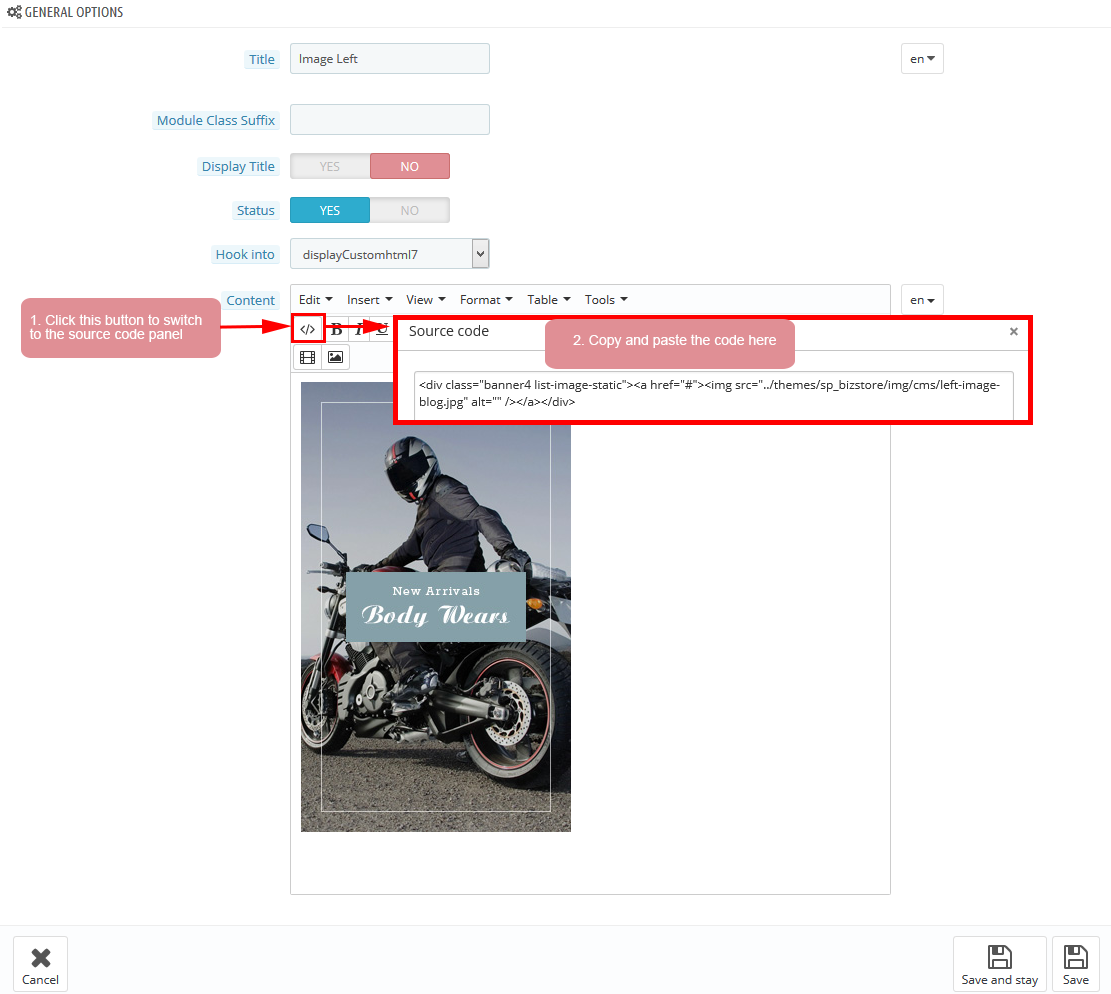
Task: Click the Status label
Action: pyautogui.click(x=255, y=210)
